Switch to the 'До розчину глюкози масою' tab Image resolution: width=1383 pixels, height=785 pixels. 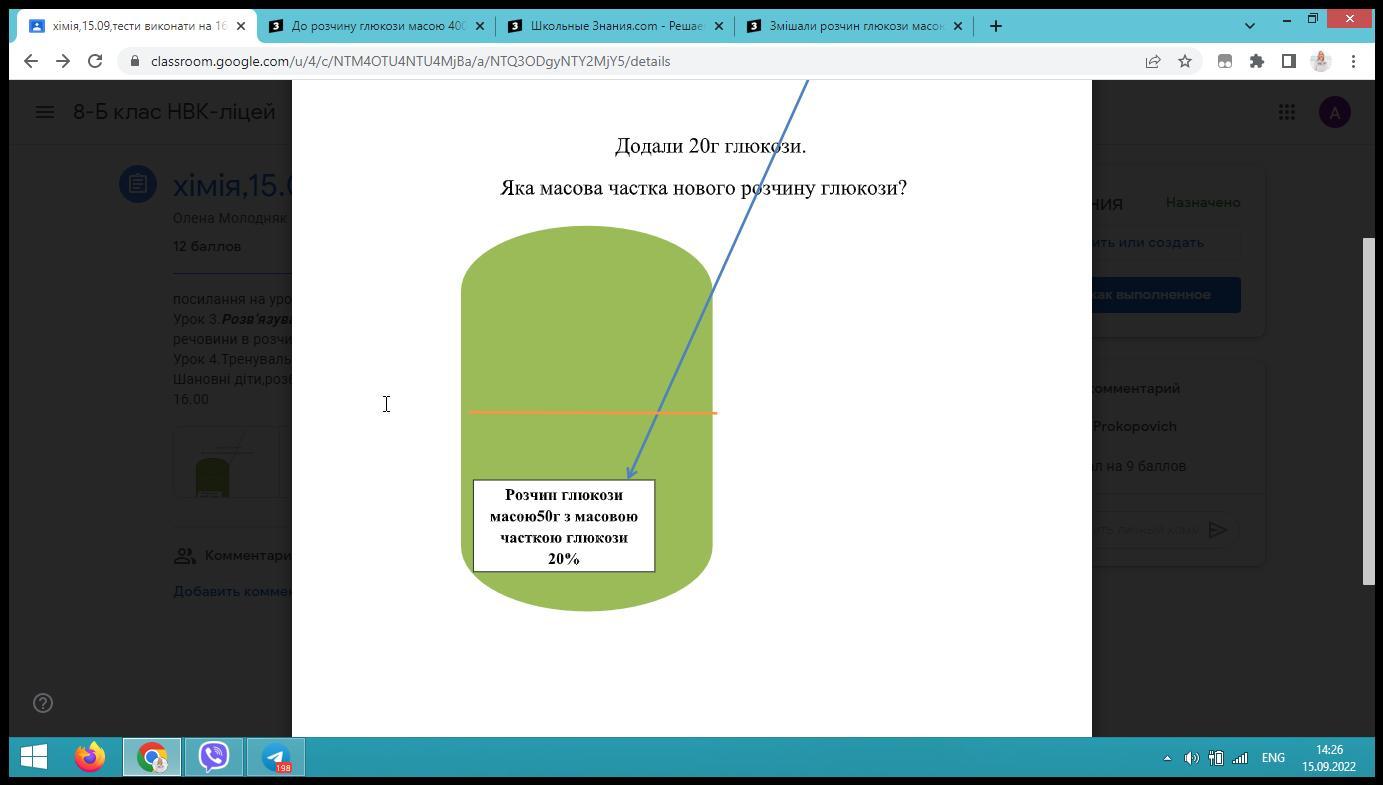376,26
